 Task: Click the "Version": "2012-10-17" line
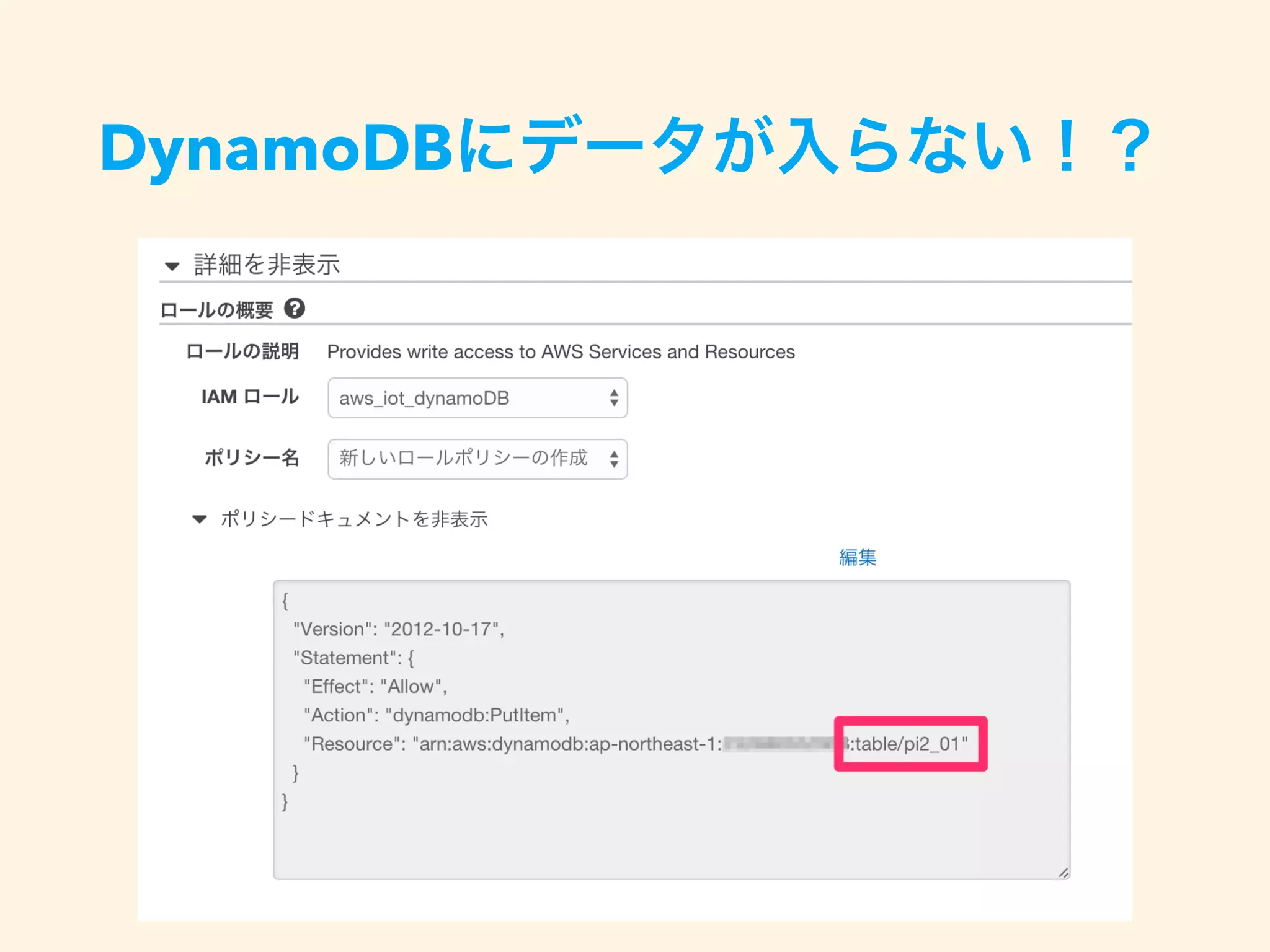point(399,629)
